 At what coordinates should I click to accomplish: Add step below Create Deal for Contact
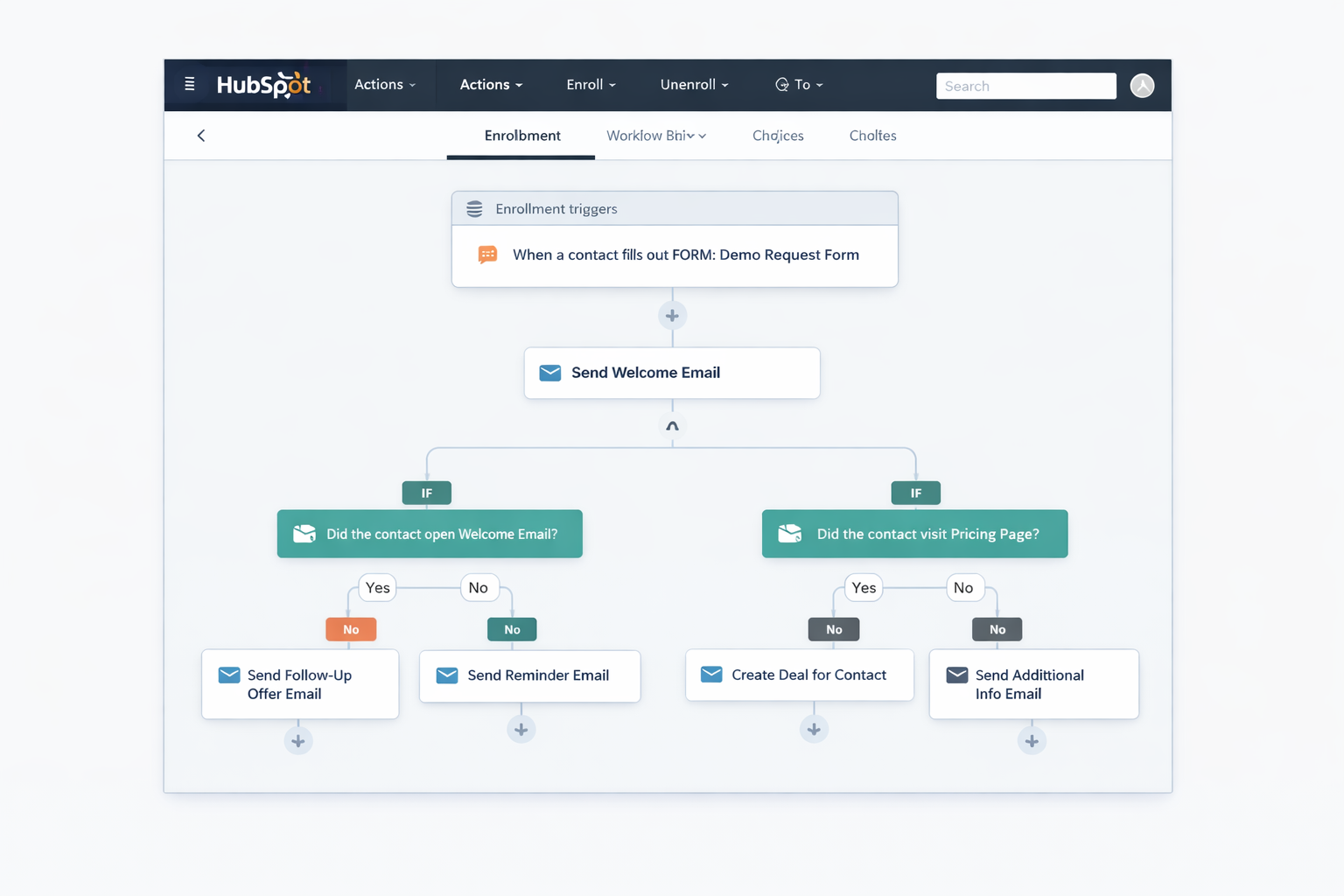(814, 730)
